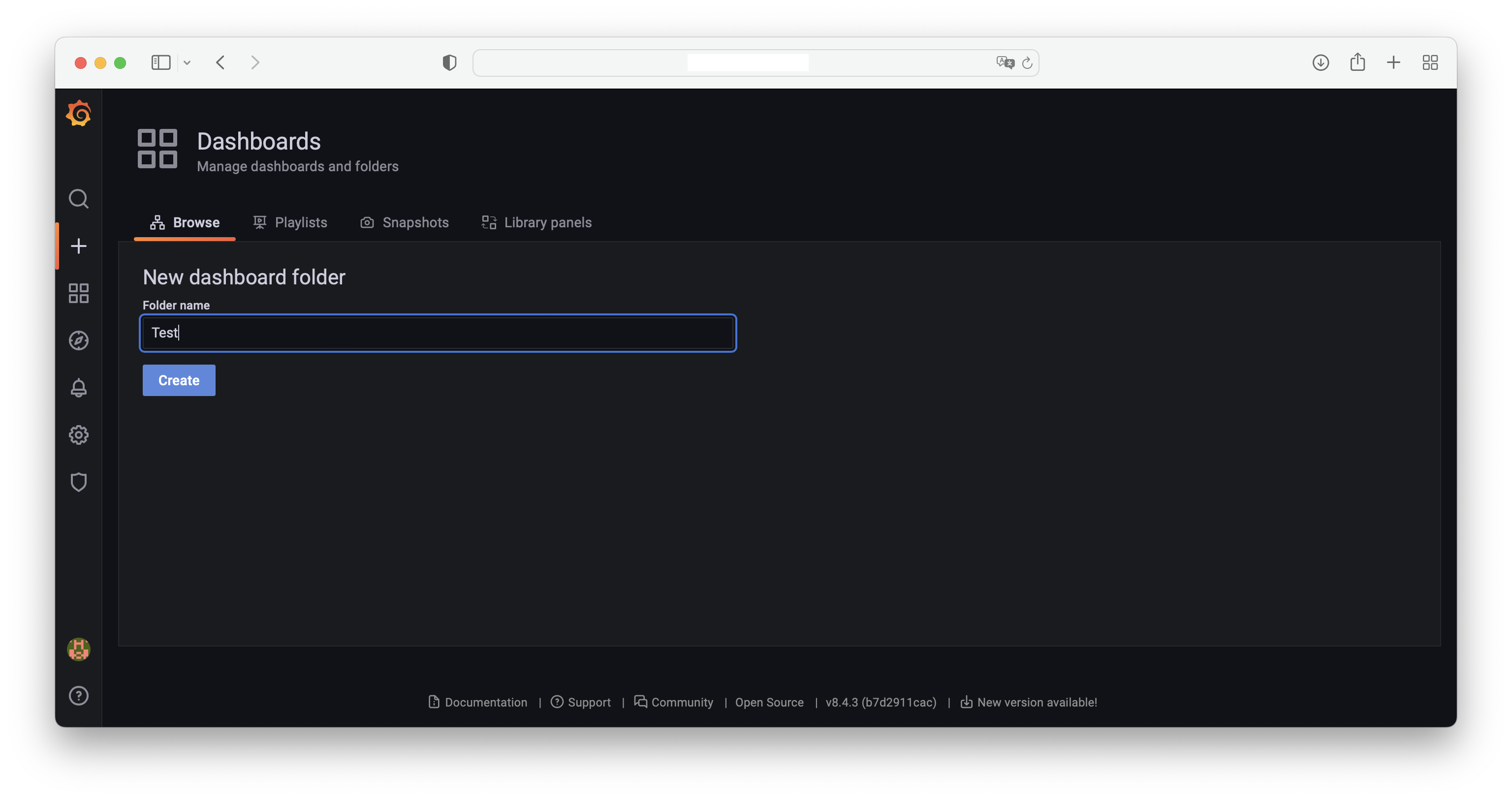The image size is (1512, 800).
Task: Open the Help question mark icon
Action: point(79,696)
